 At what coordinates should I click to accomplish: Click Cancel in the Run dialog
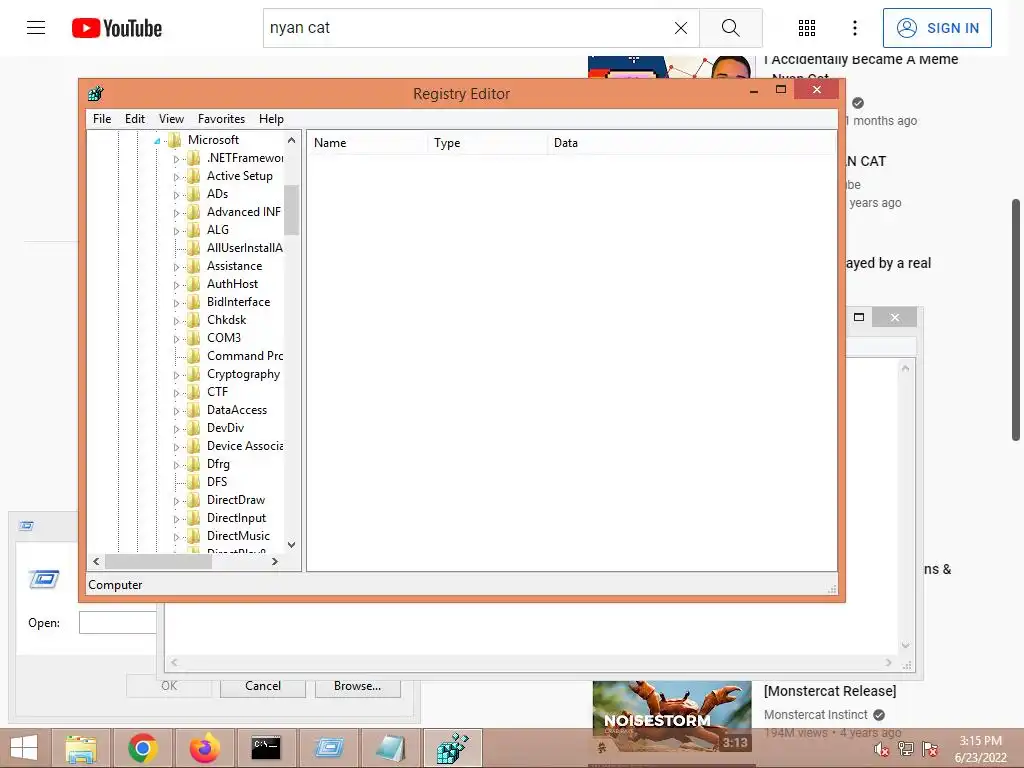pyautogui.click(x=263, y=686)
